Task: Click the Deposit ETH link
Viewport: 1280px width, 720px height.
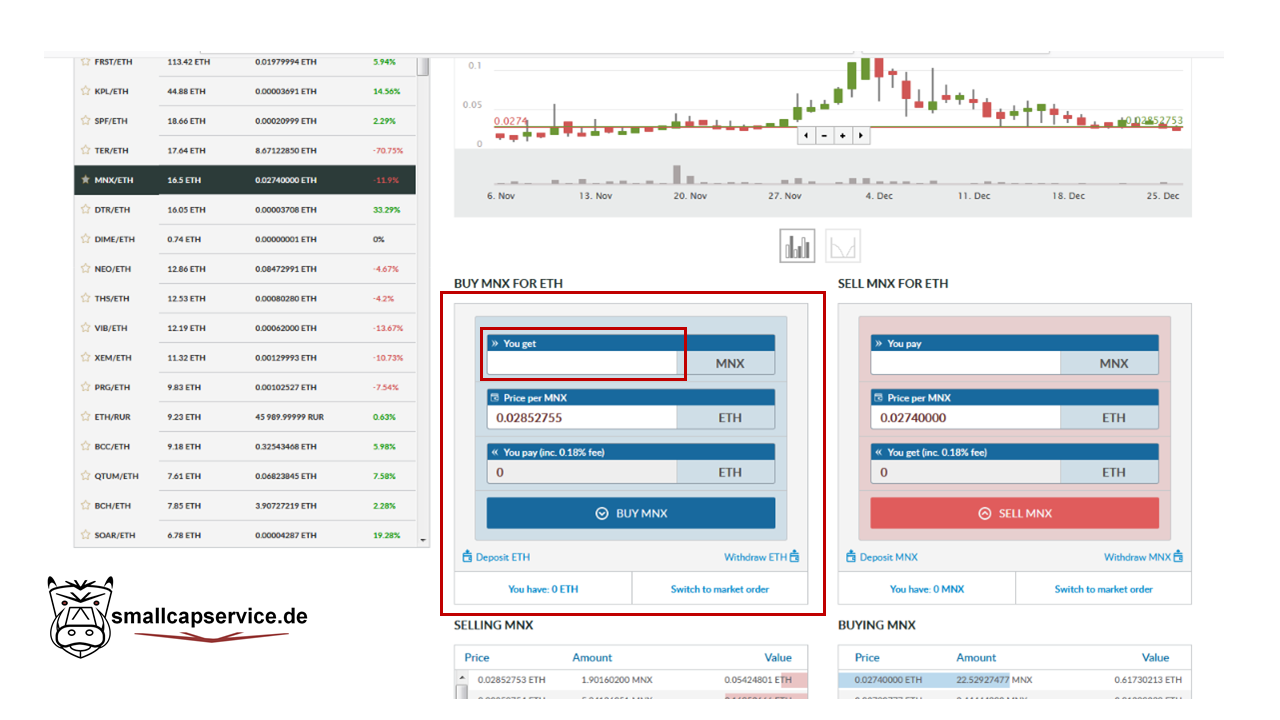Action: [497, 557]
